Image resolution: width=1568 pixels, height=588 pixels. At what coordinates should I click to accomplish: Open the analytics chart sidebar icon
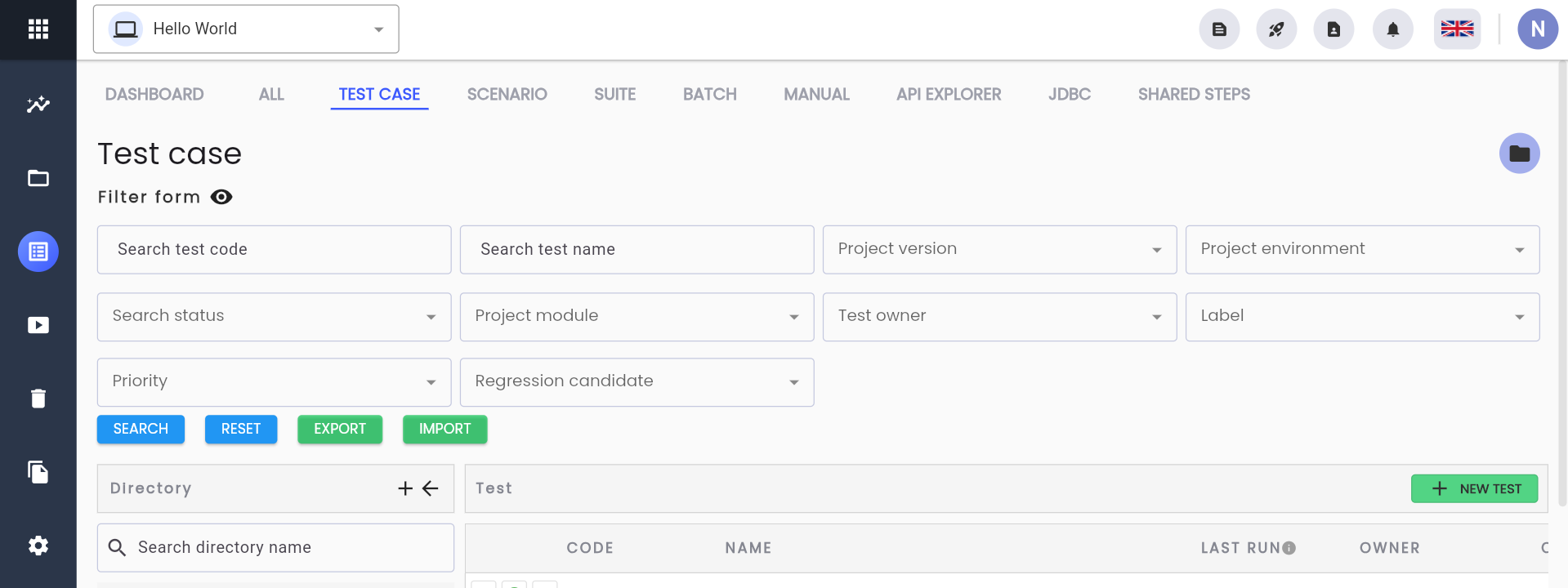coord(38,105)
